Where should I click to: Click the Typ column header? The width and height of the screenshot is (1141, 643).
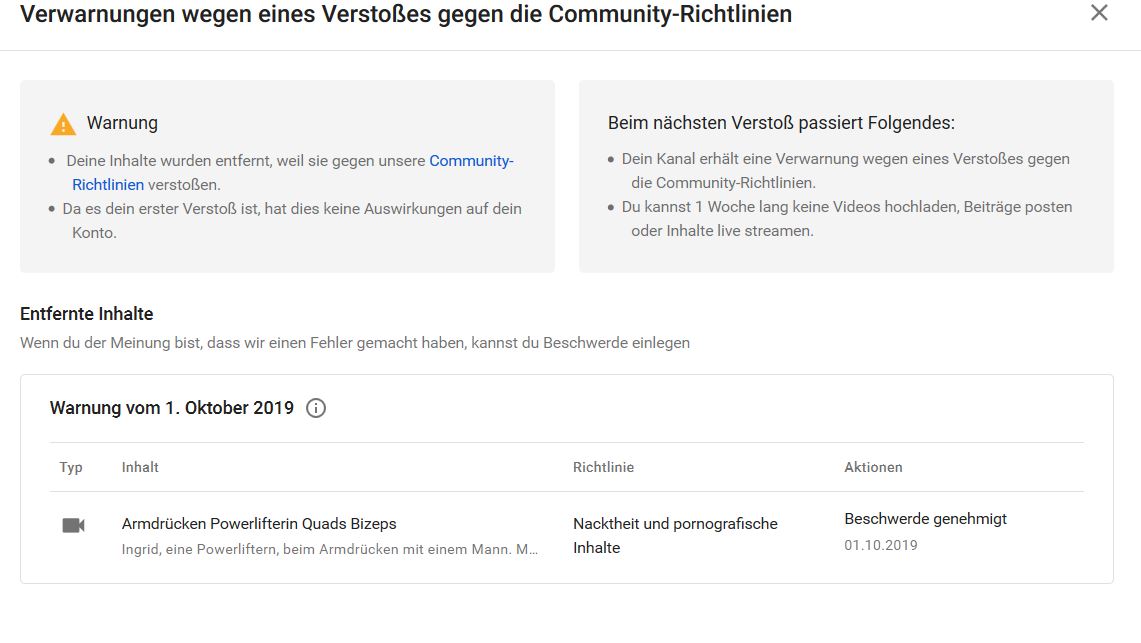point(71,467)
